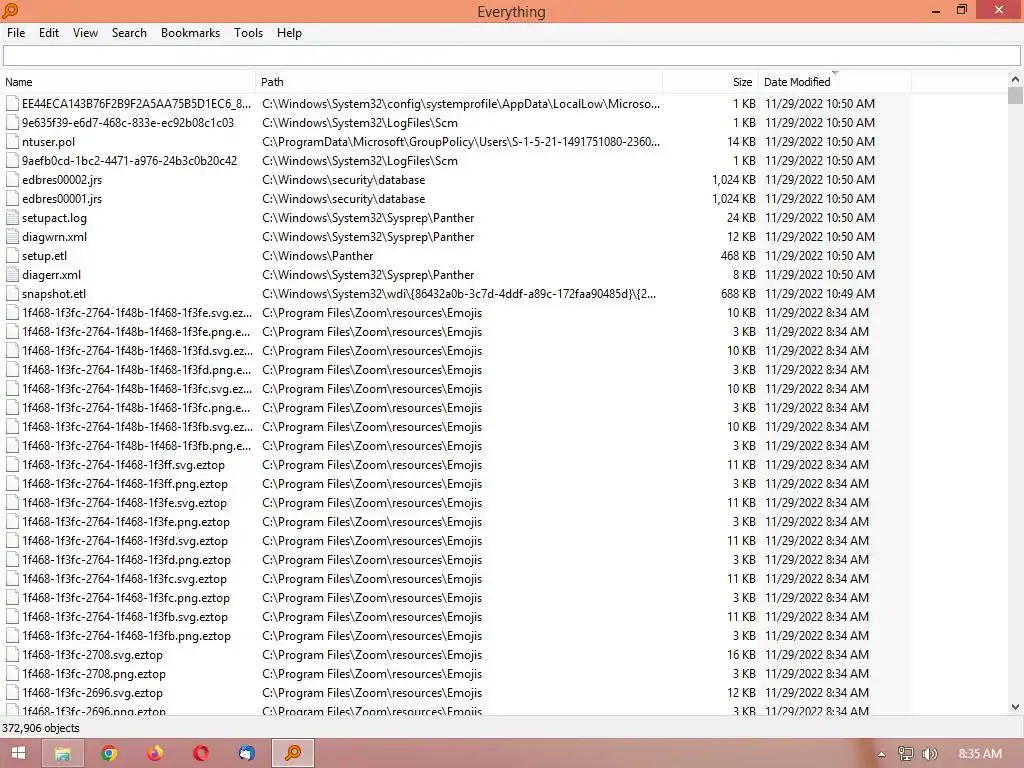Select icon of 9e635f39-e6d7-468c-833e-ec92b08c1c03
Viewport: 1024px width, 768px height.
pyautogui.click(x=12, y=123)
